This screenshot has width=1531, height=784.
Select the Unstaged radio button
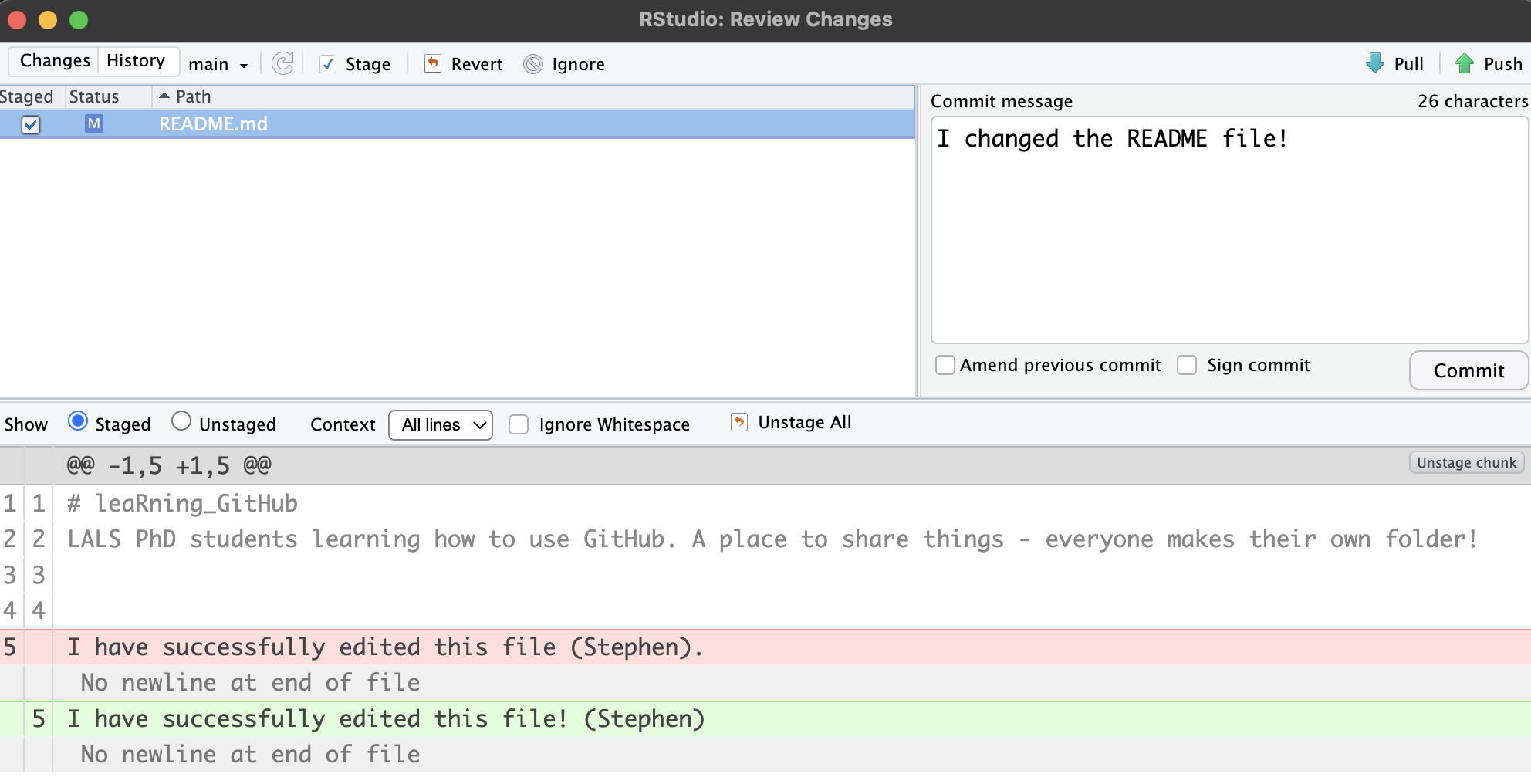click(181, 421)
